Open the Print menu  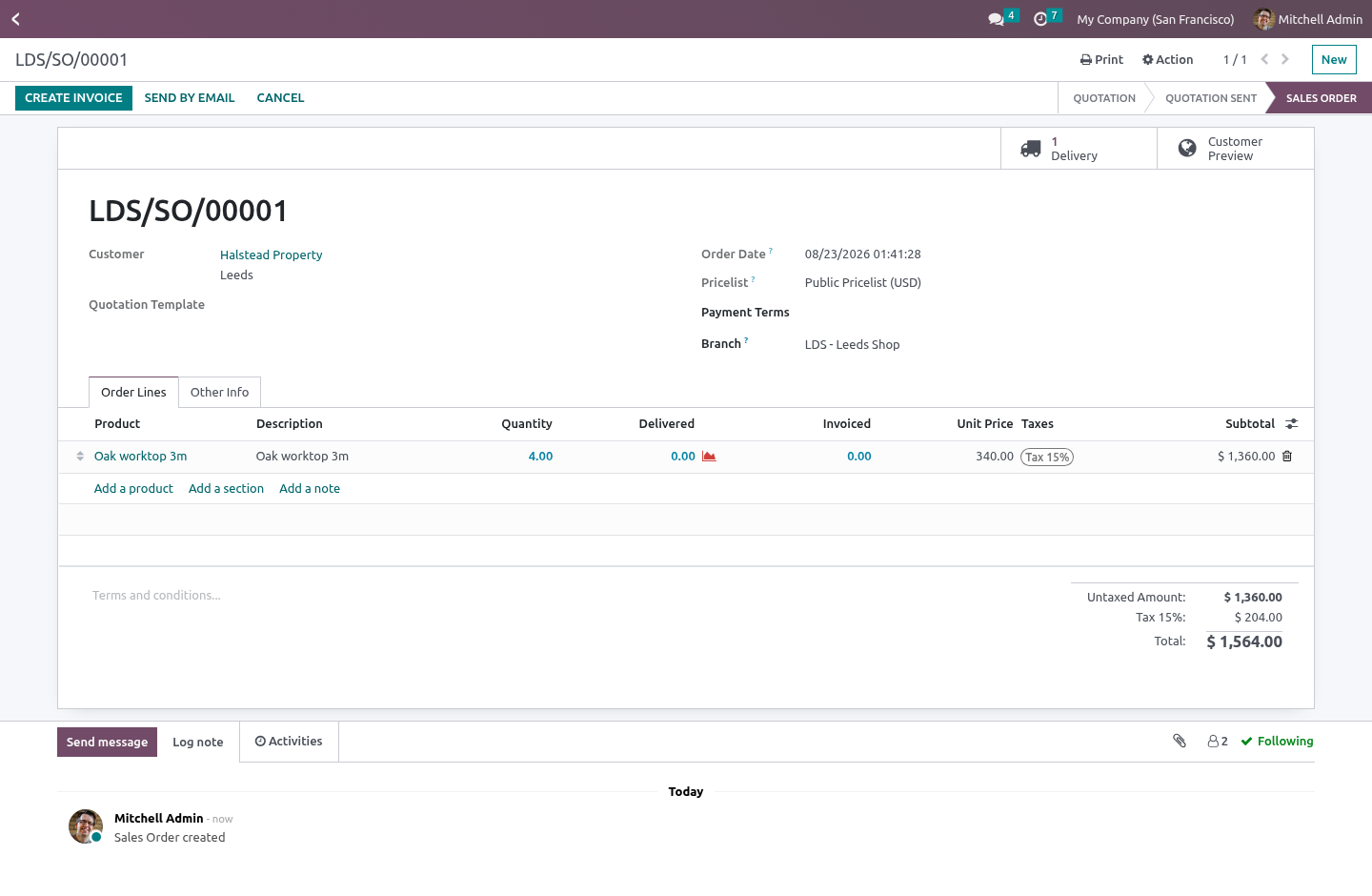pyautogui.click(x=1101, y=59)
